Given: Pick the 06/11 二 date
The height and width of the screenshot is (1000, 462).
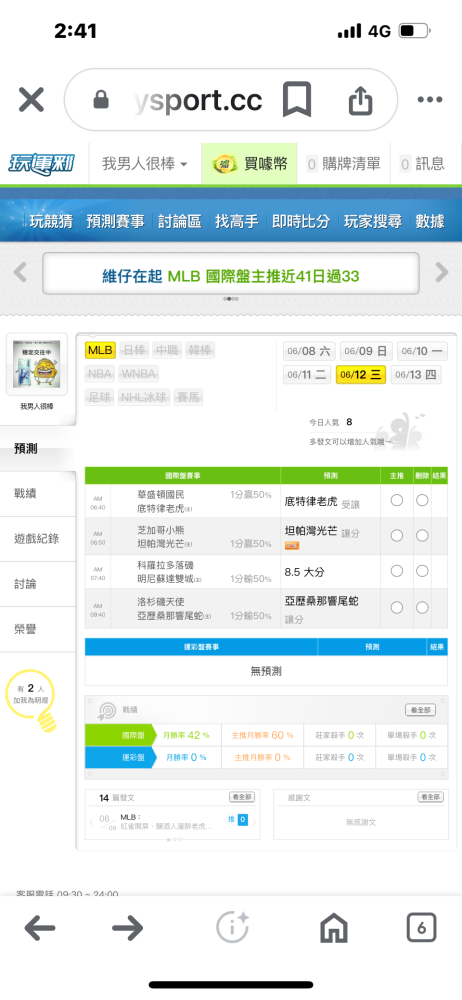Looking at the screenshot, I should click(307, 374).
